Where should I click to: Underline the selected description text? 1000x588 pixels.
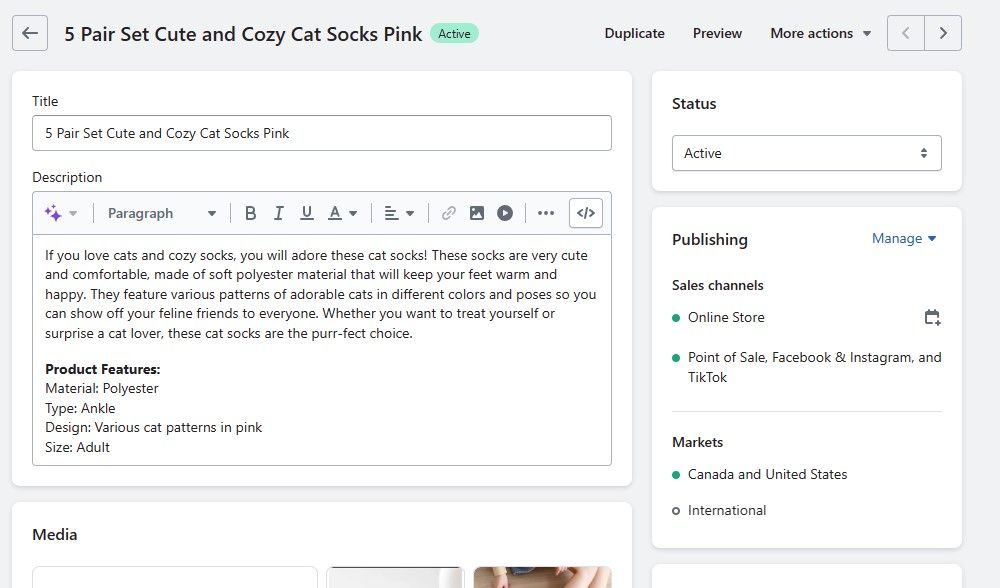point(307,213)
